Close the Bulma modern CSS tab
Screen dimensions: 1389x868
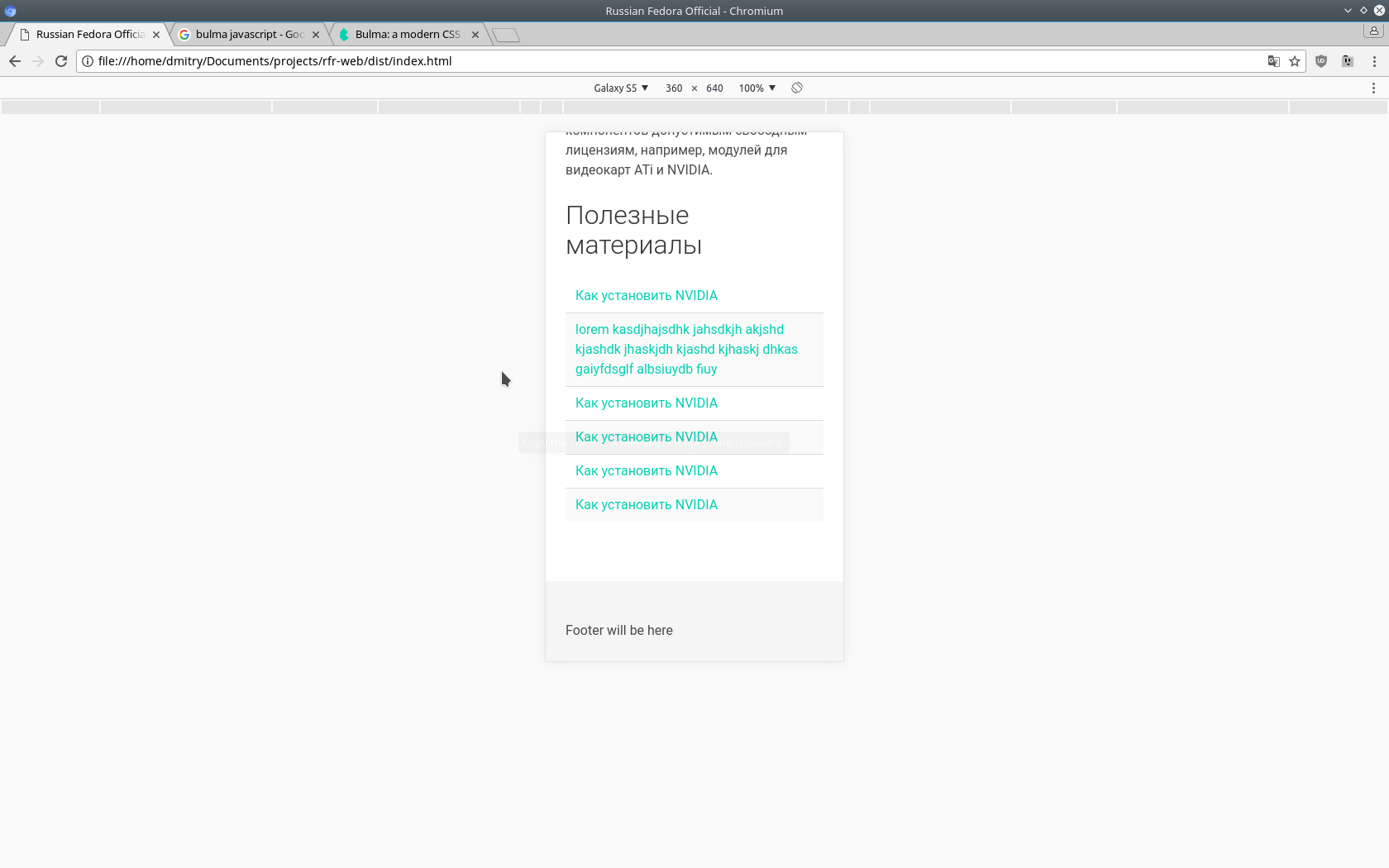(475, 35)
